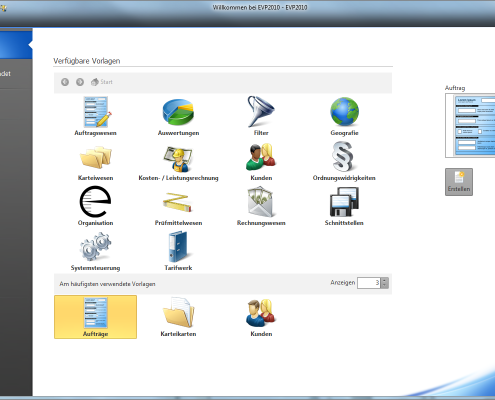The width and height of the screenshot is (495, 400).
Task: Click the forward navigation arrow
Action: [x=80, y=82]
